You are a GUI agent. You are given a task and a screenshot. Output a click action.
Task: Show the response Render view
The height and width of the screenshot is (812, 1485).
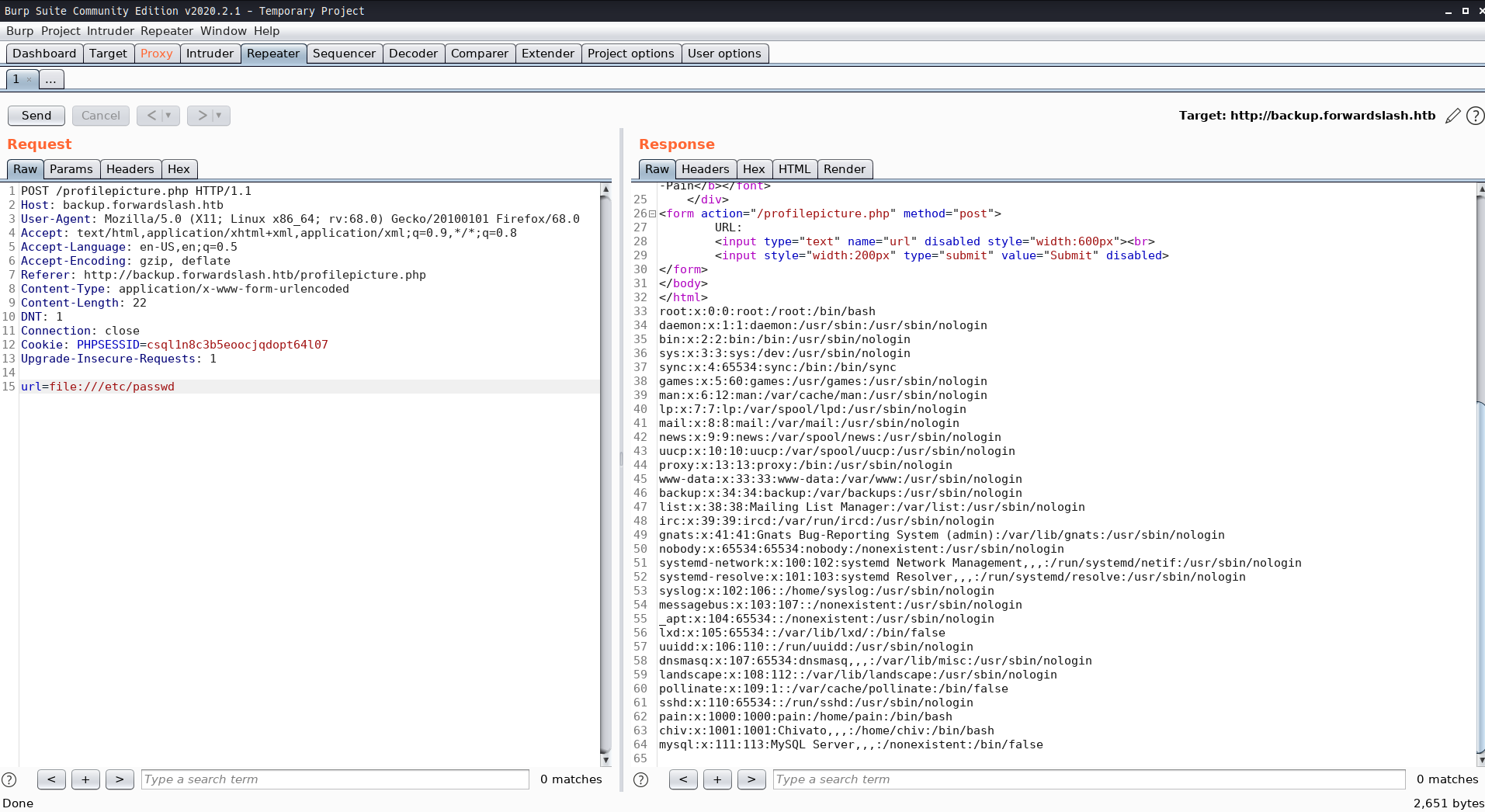coord(845,169)
